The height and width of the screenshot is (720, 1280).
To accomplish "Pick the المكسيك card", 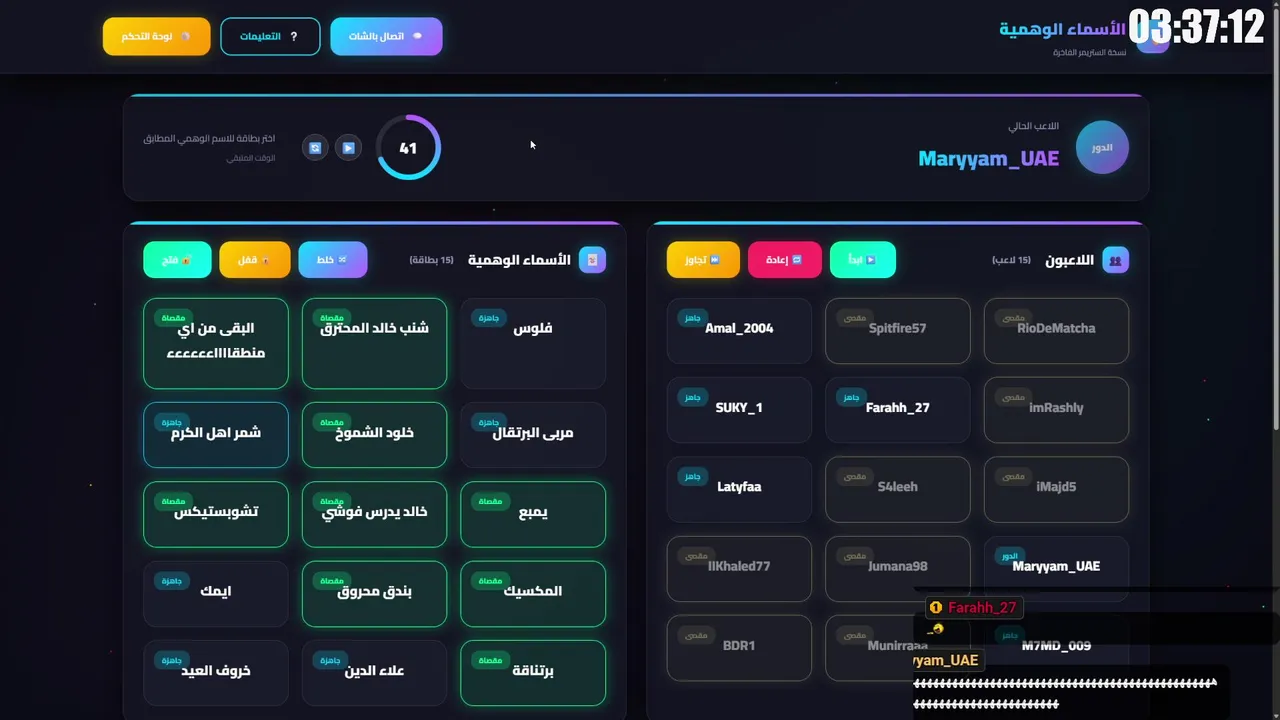I will [x=533, y=593].
